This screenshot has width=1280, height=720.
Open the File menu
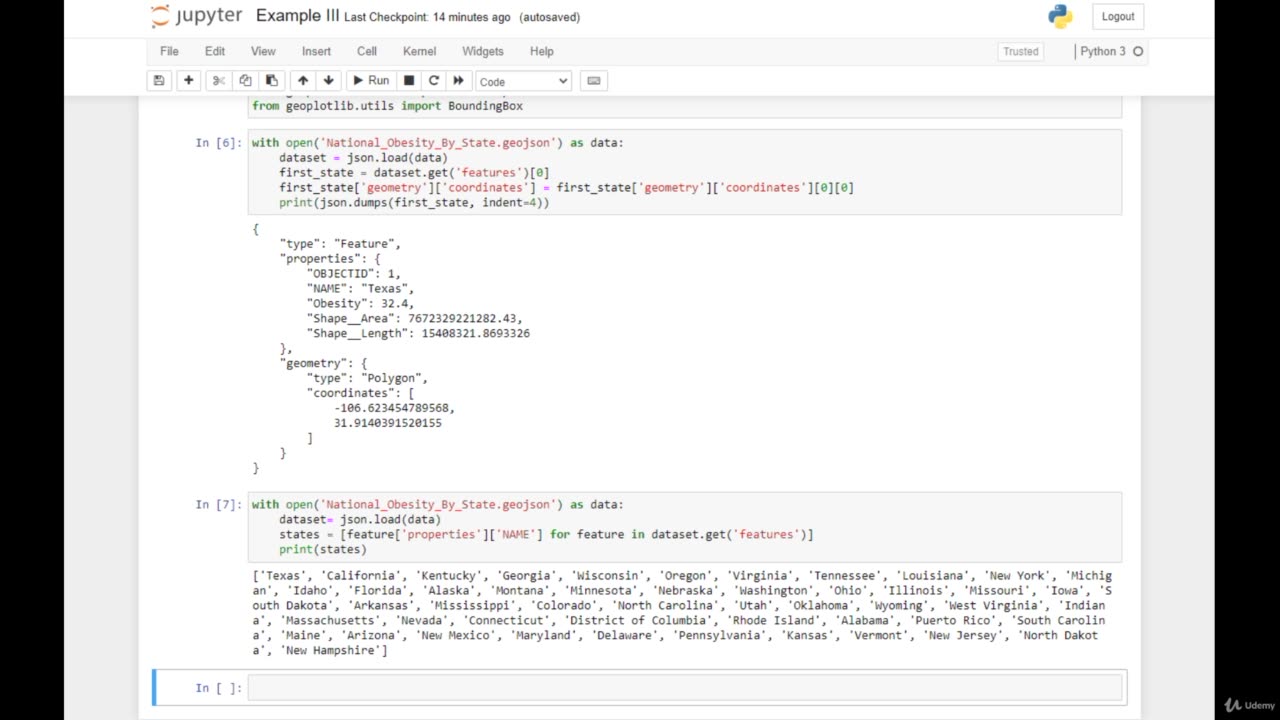(169, 51)
